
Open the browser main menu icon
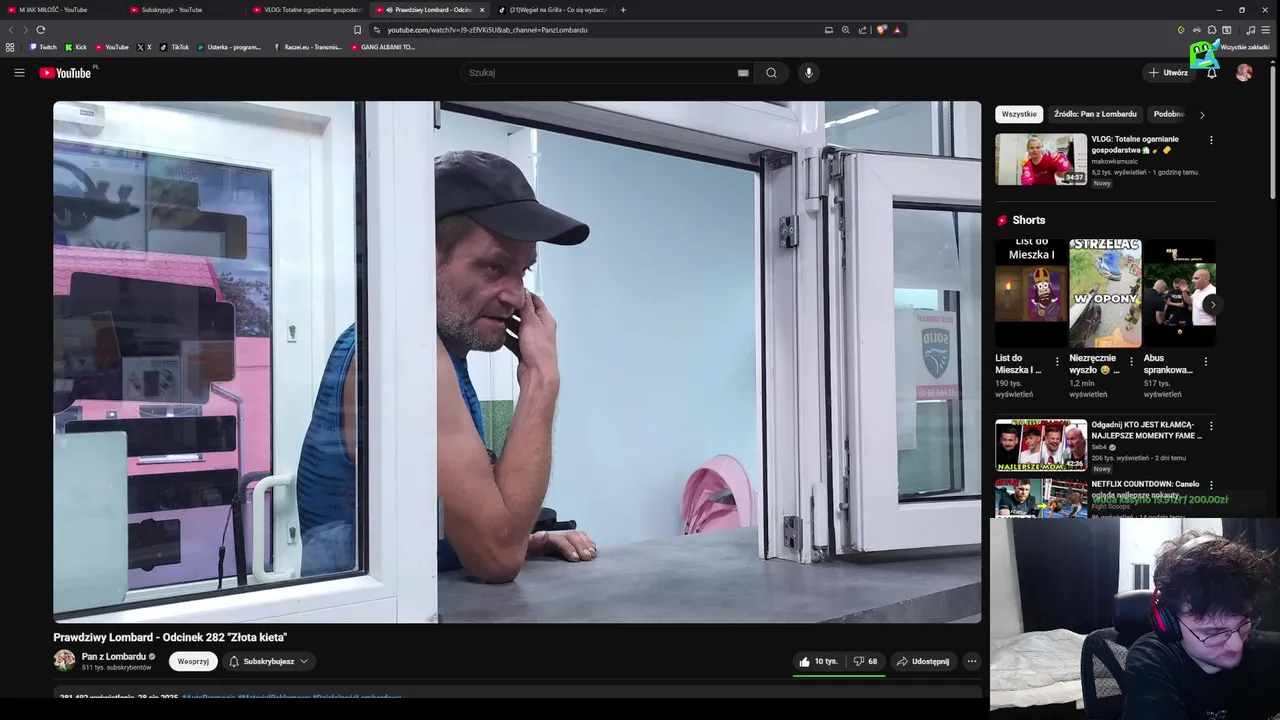[x=1265, y=29]
